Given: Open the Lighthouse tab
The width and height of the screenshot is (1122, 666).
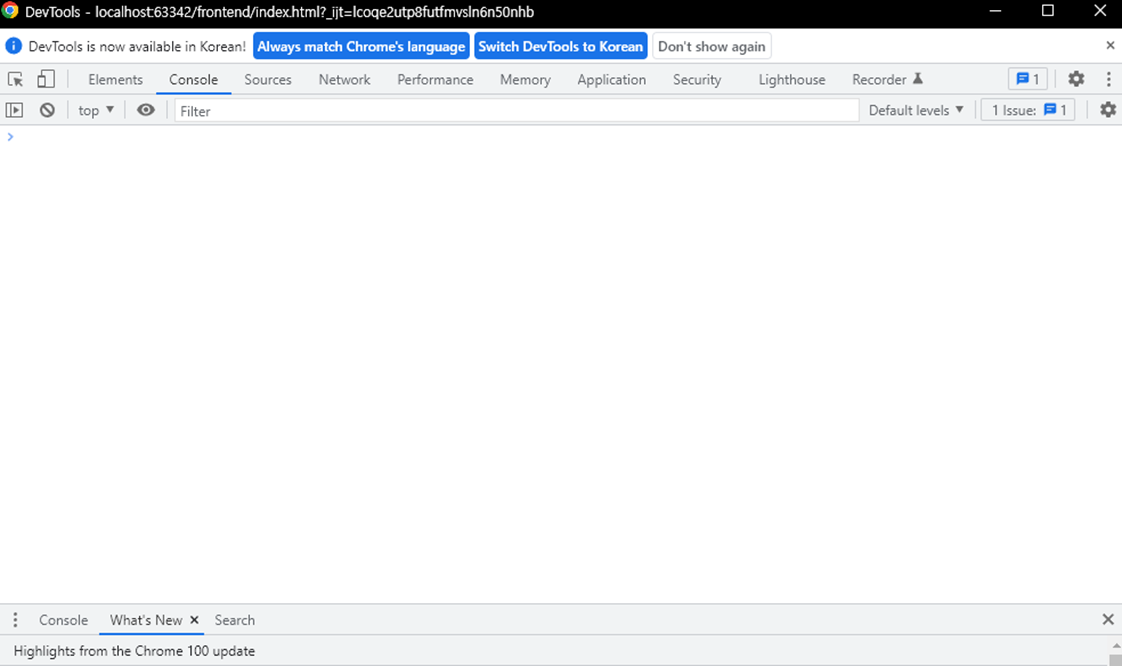Looking at the screenshot, I should [x=791, y=79].
